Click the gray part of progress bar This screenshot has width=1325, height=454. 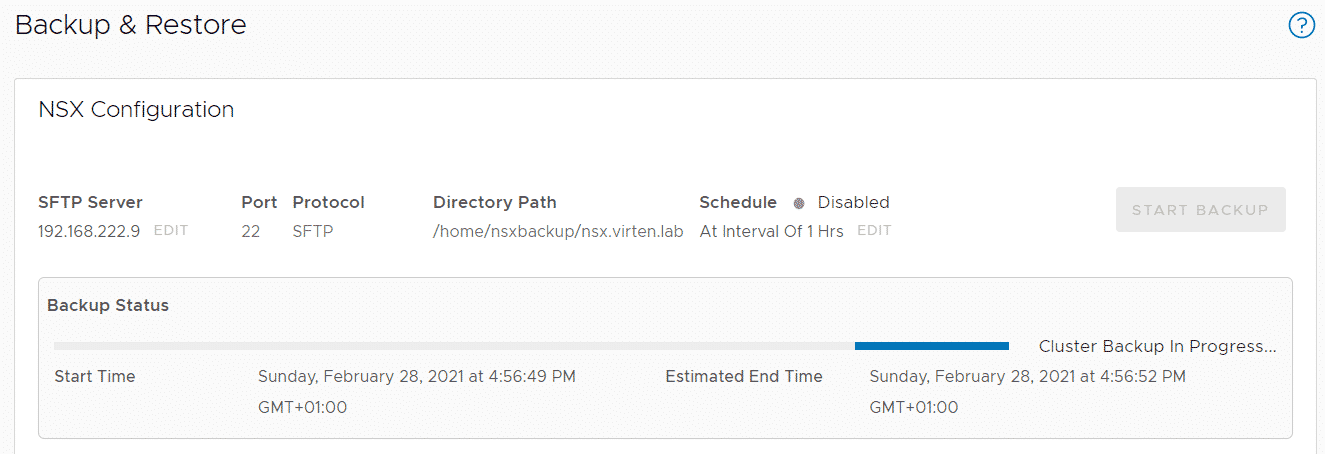click(x=454, y=346)
